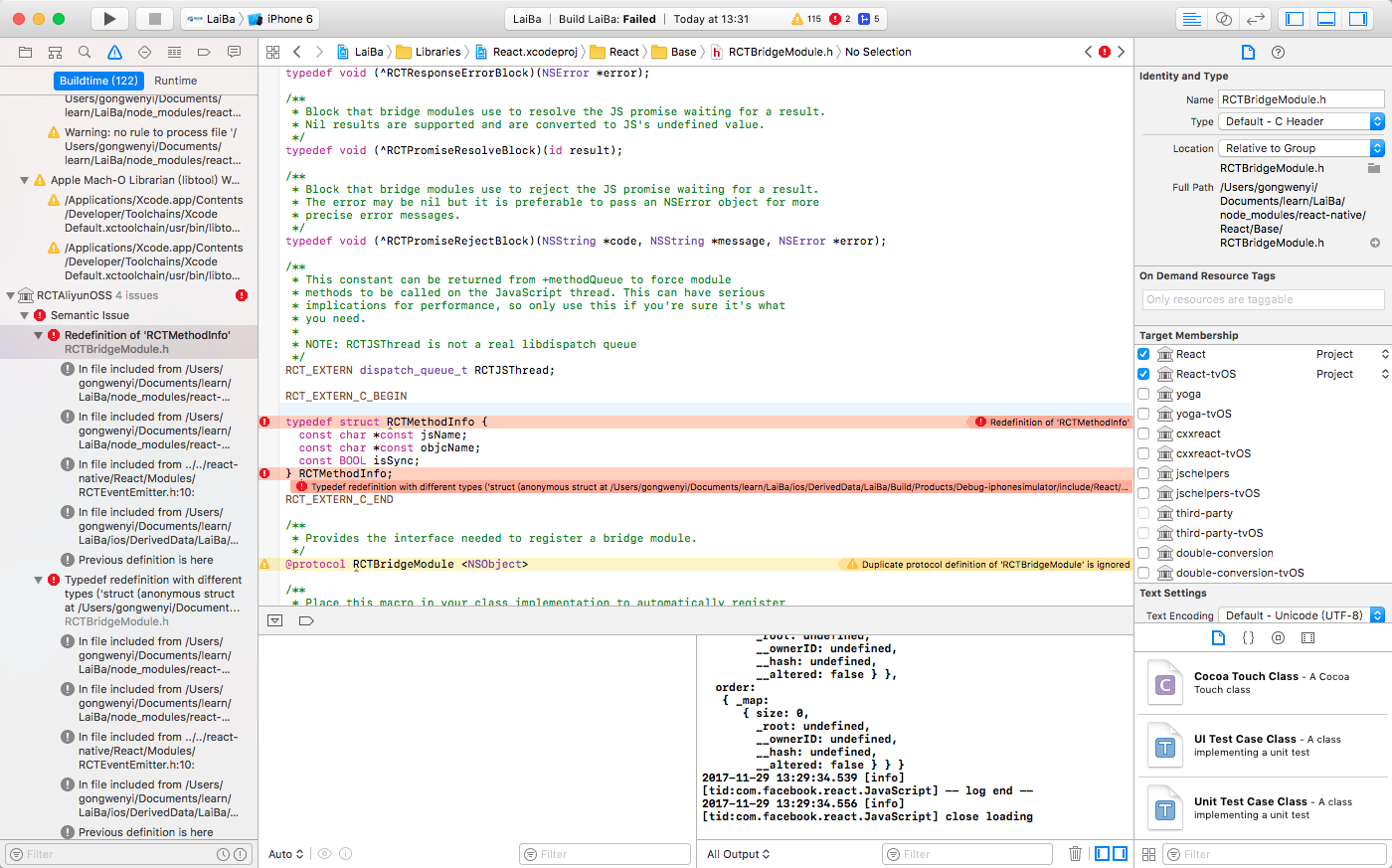Go back in editor history
This screenshot has width=1392, height=868.
pyautogui.click(x=296, y=52)
